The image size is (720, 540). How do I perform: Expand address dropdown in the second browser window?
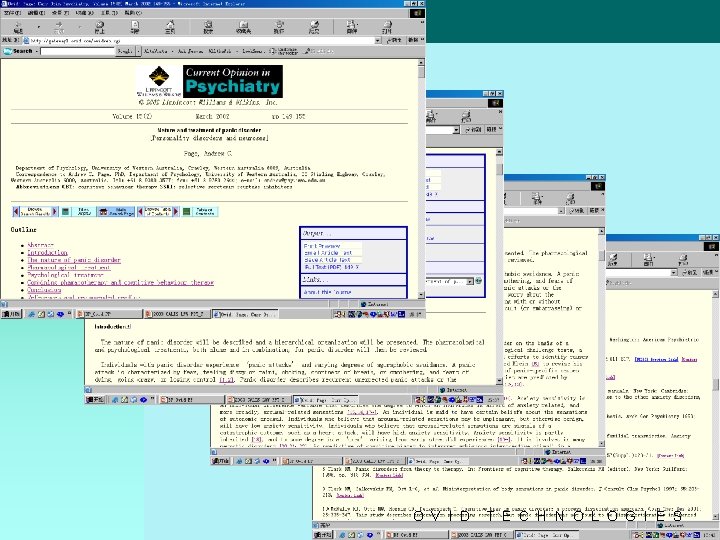pyautogui.click(x=456, y=130)
